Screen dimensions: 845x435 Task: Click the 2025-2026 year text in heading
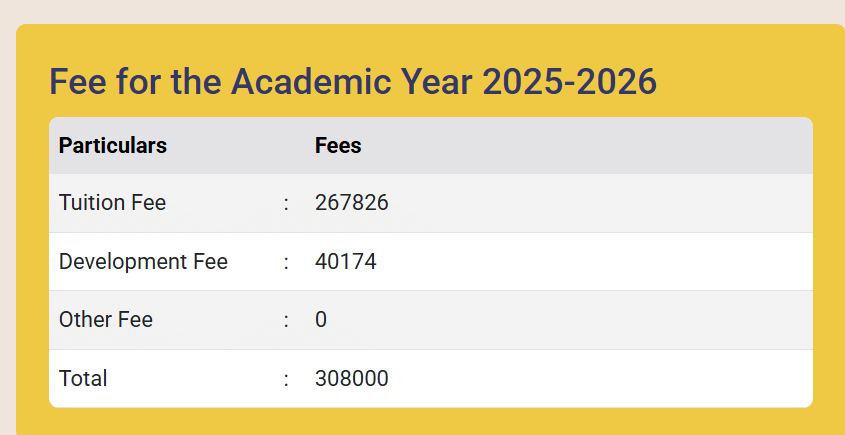[x=569, y=82]
